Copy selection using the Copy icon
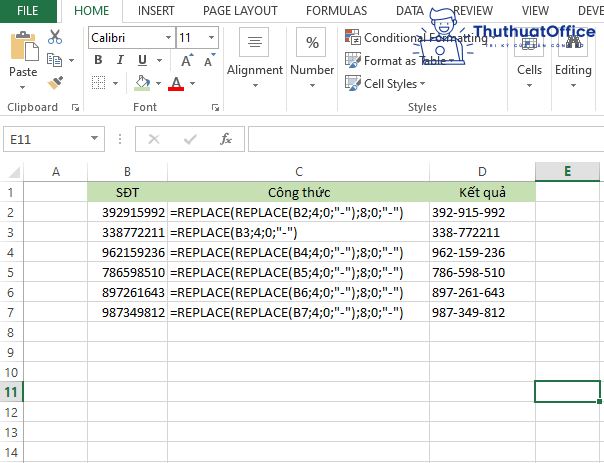Screen dimensions: 604x463 54,60
